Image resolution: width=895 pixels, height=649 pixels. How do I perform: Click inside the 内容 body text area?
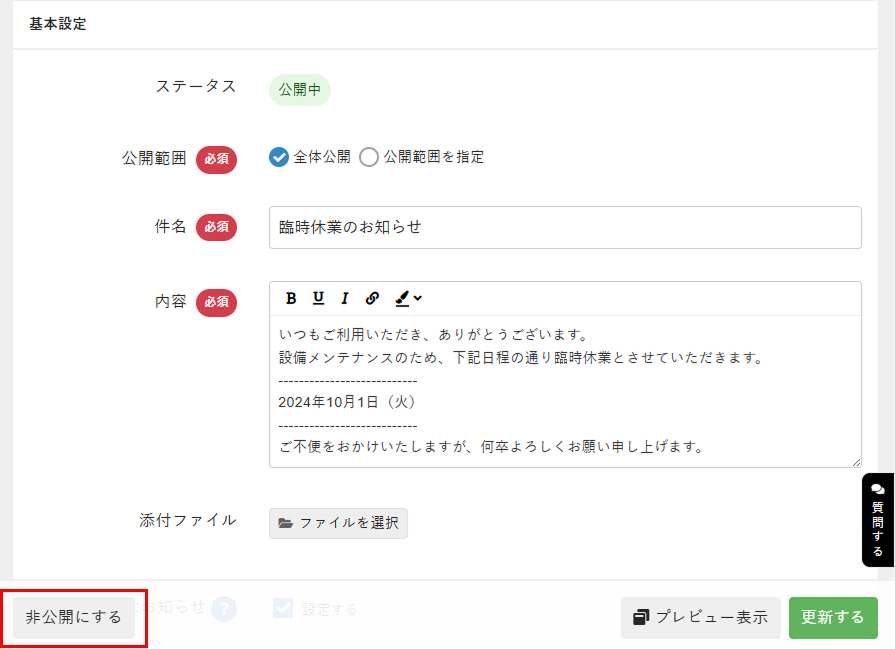tap(565, 391)
